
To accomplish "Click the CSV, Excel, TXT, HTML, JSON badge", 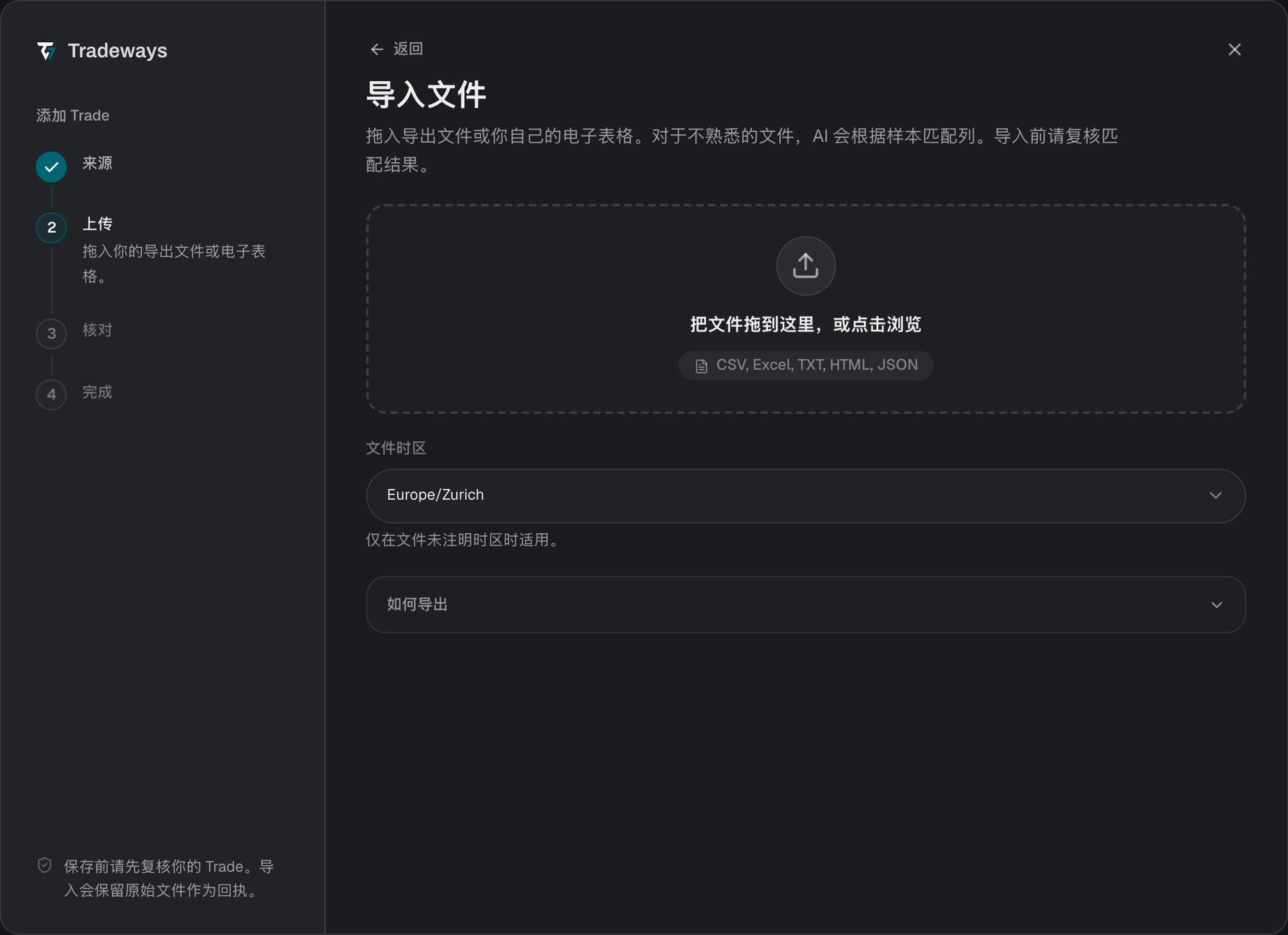I will (x=806, y=366).
